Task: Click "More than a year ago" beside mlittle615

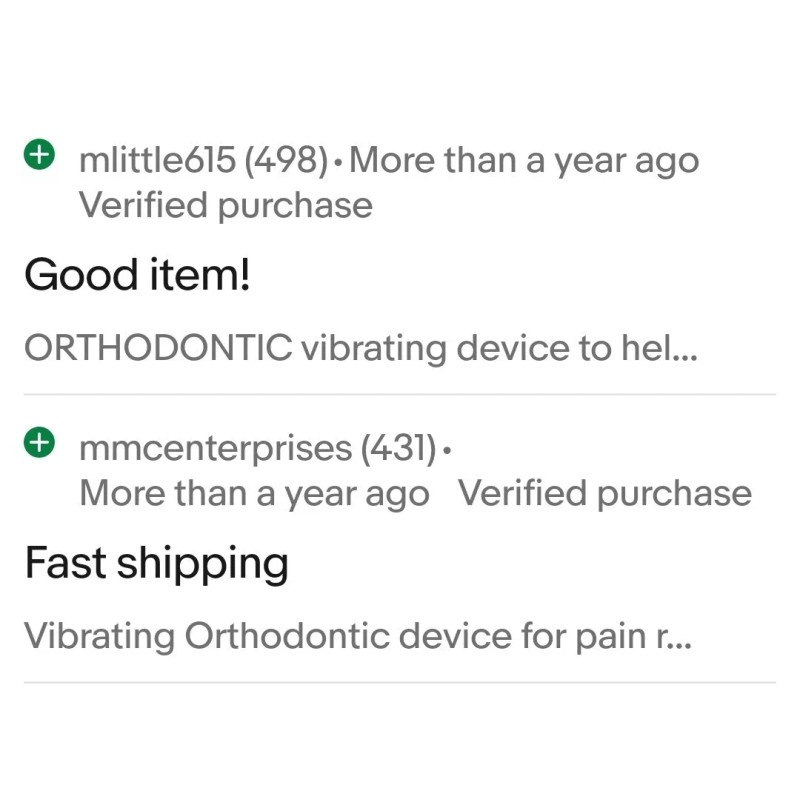Action: (524, 160)
